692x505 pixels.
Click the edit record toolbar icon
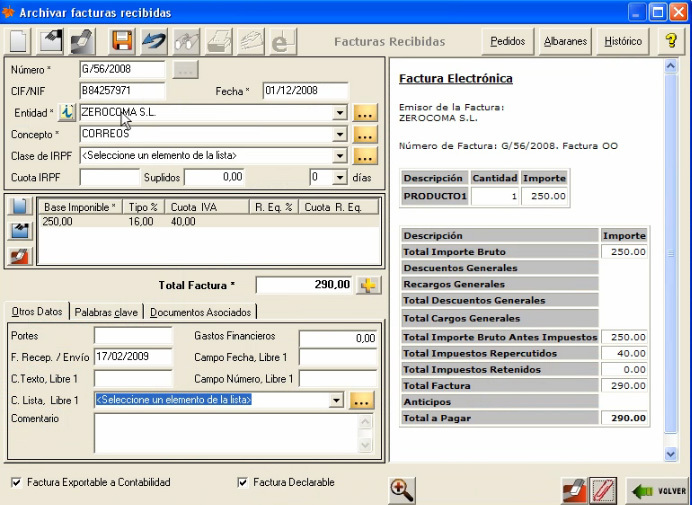(x=50, y=42)
